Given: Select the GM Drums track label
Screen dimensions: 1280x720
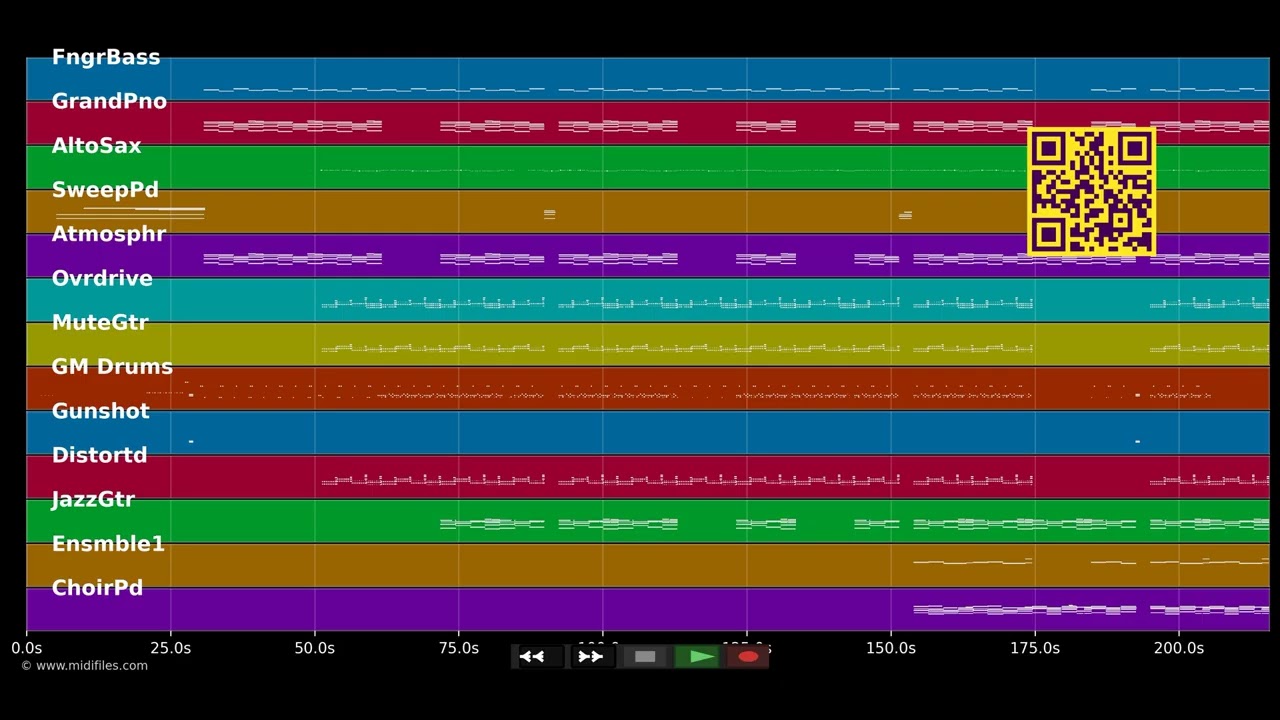Looking at the screenshot, I should [112, 367].
